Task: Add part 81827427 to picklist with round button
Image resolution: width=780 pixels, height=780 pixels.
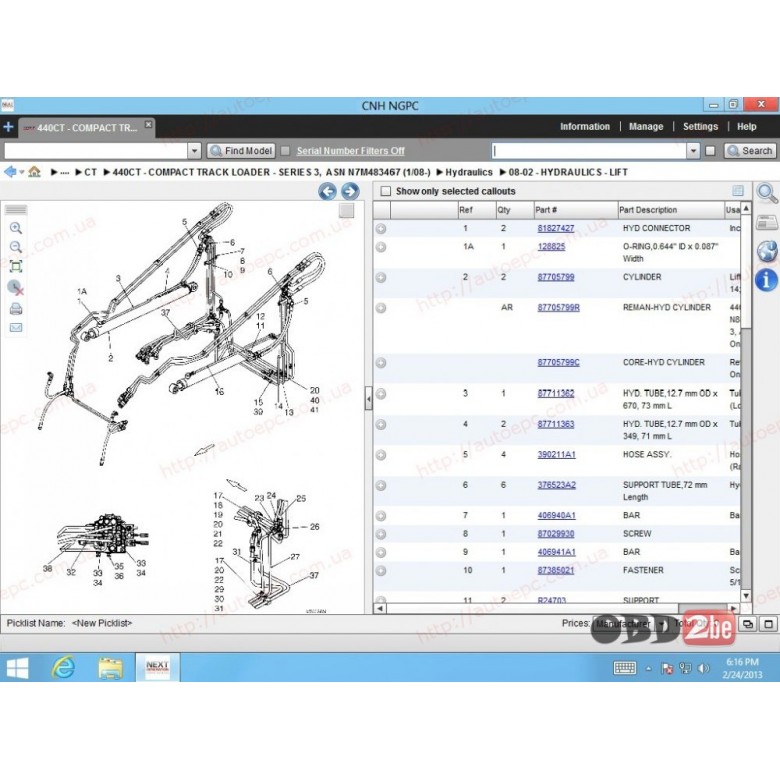Action: (x=381, y=229)
